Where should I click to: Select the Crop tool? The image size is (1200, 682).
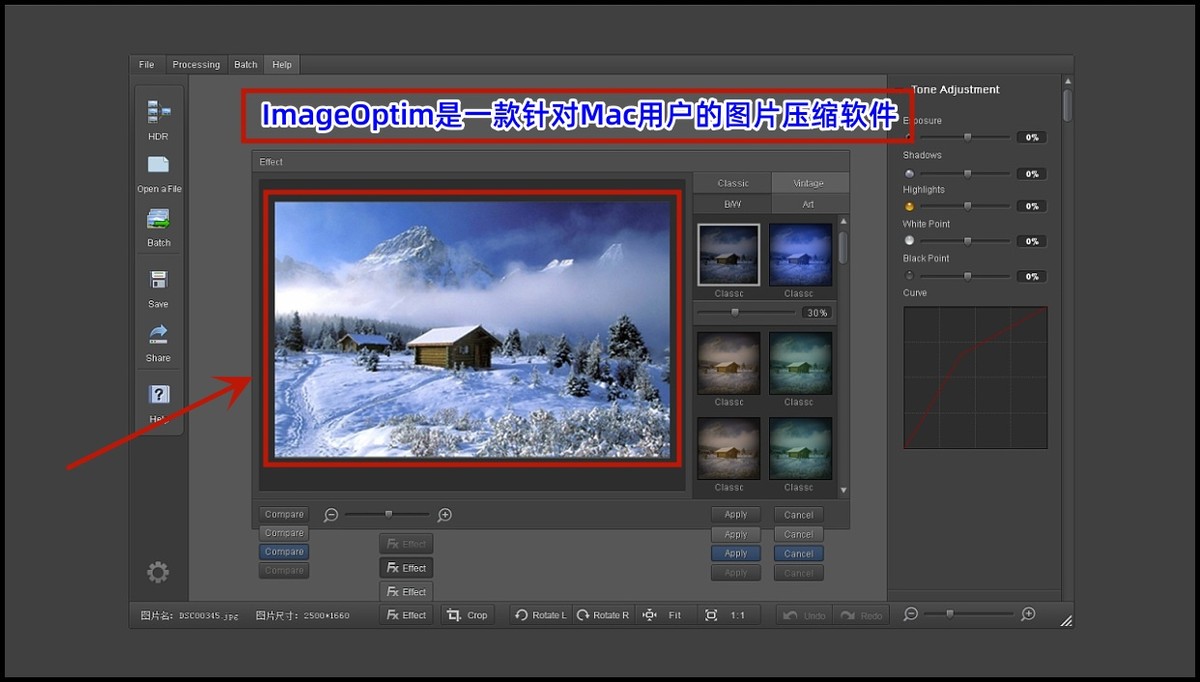467,615
